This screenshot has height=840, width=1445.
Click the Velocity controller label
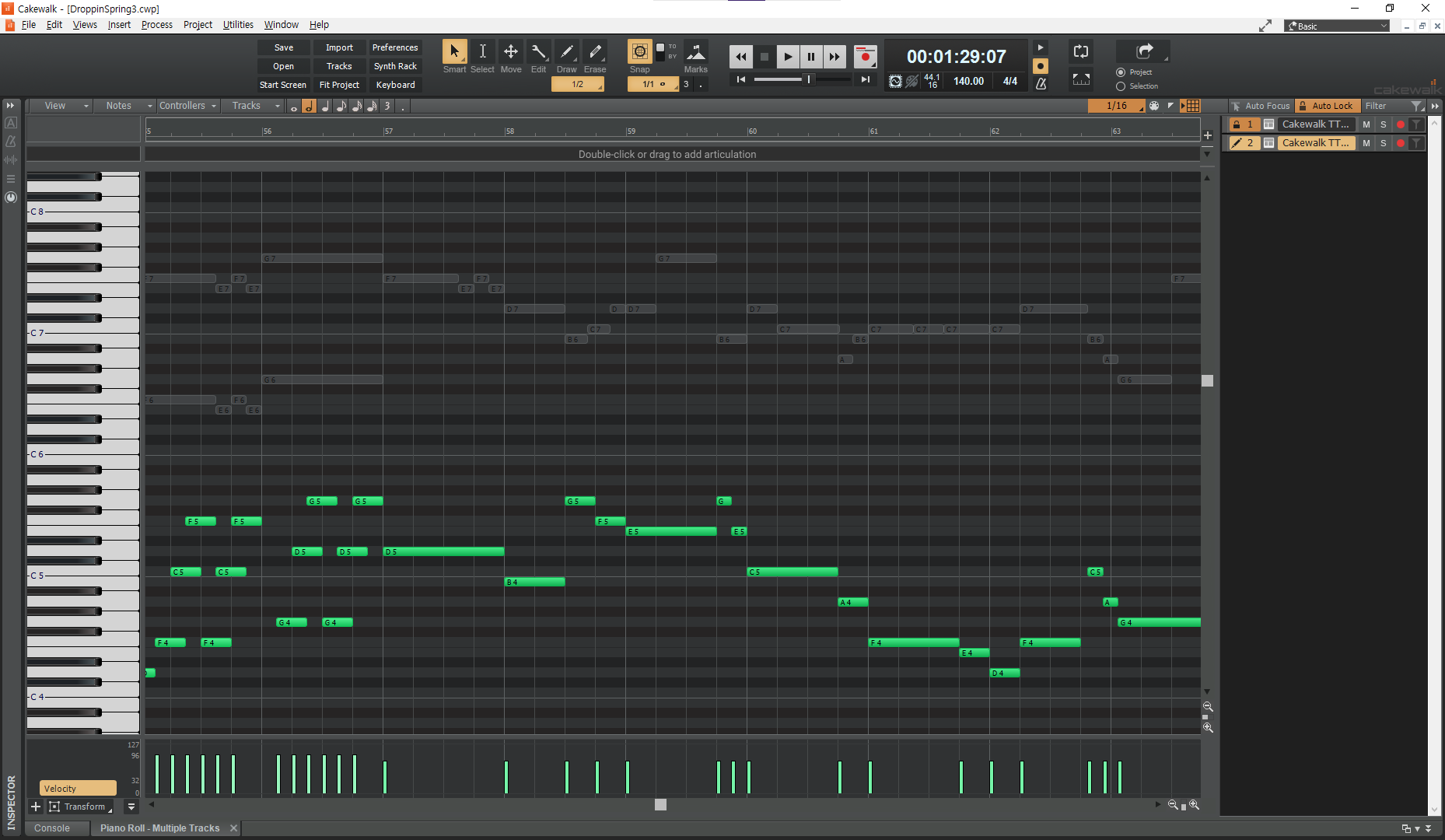pyautogui.click(x=78, y=788)
